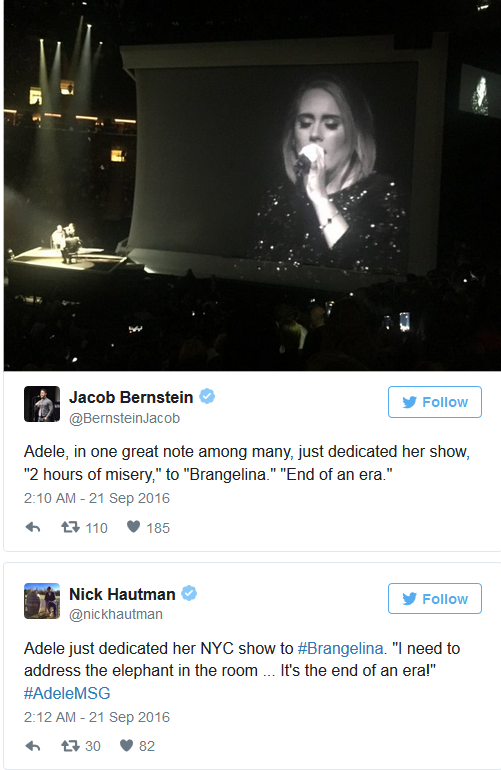The image size is (501, 770).
Task: Open the @nickhautman handle
Action: (x=116, y=614)
